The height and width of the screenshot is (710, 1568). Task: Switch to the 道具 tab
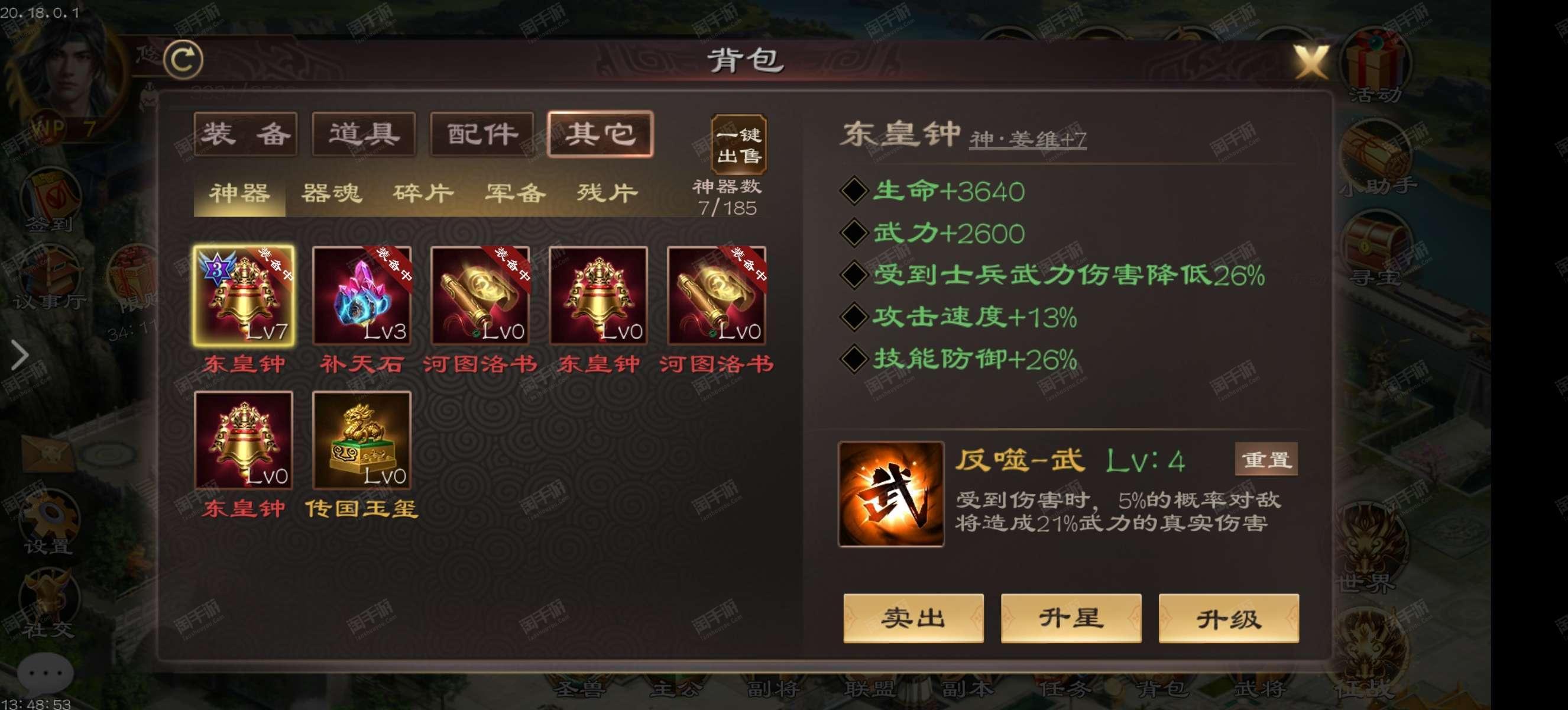[364, 134]
